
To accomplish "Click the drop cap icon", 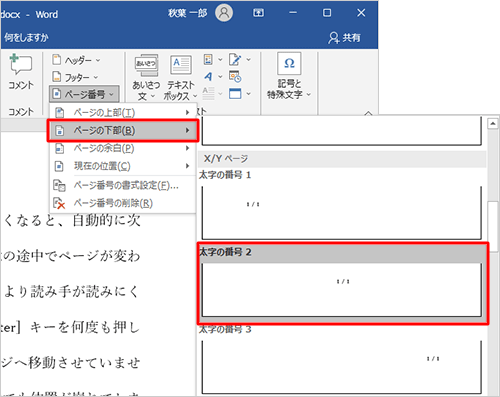I will point(208,94).
